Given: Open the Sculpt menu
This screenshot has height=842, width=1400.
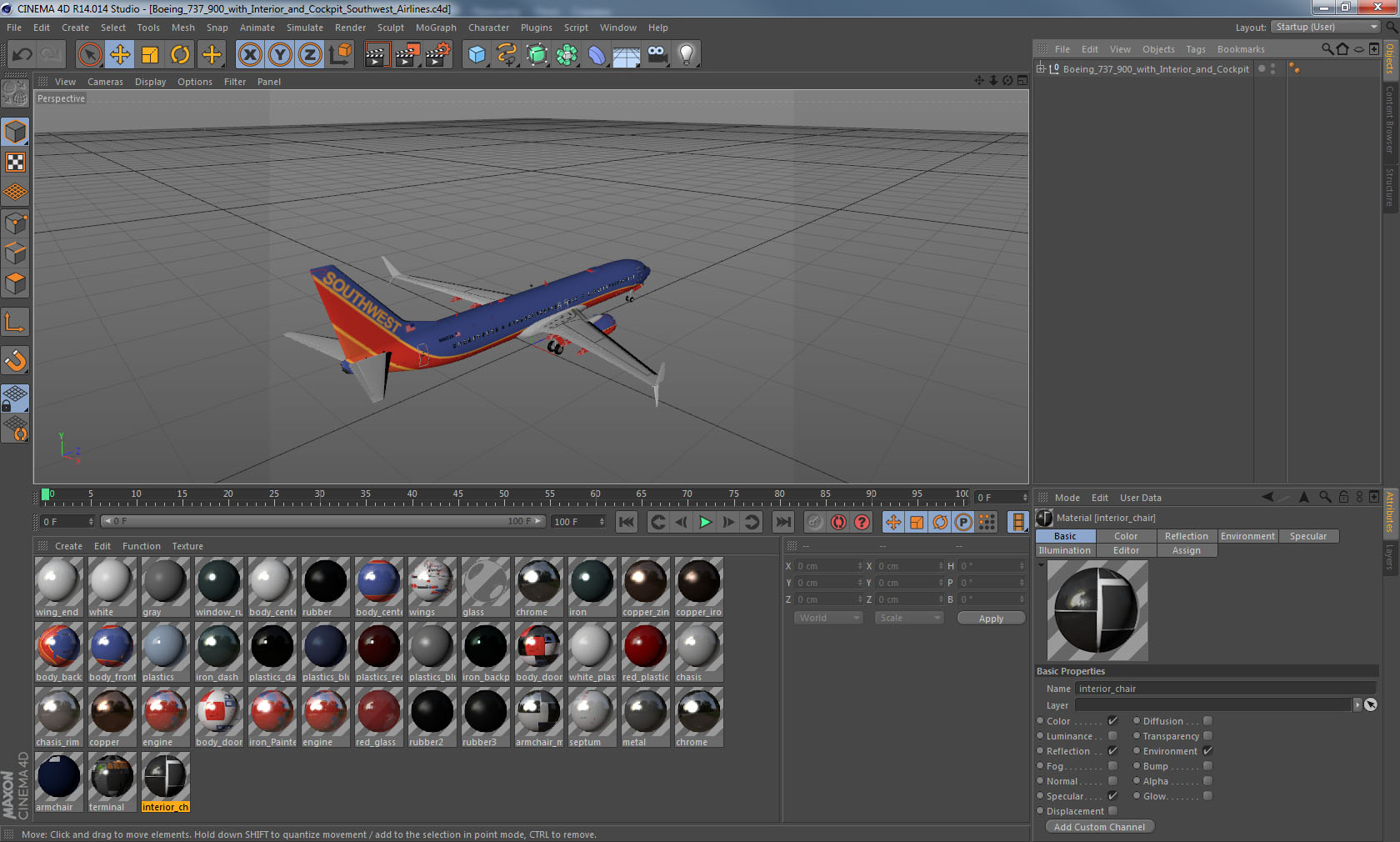Looking at the screenshot, I should 391,28.
